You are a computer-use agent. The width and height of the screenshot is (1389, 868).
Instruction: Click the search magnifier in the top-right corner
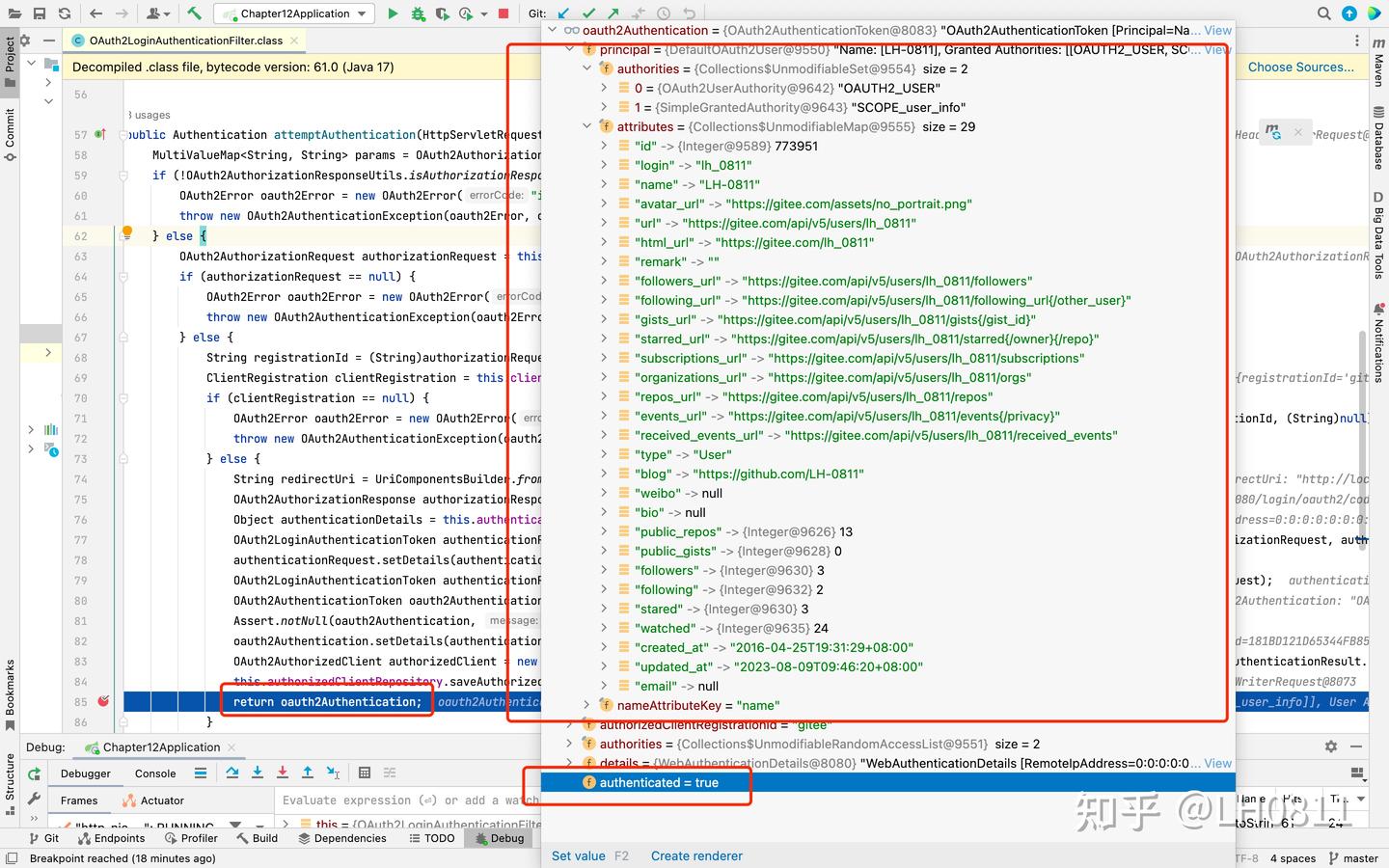click(x=1323, y=14)
